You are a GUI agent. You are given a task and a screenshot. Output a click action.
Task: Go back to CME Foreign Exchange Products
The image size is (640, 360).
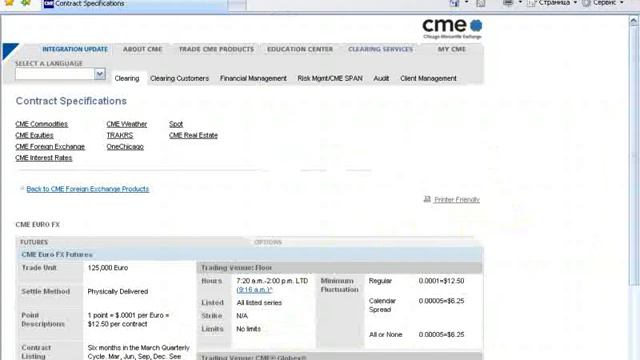coord(87,189)
